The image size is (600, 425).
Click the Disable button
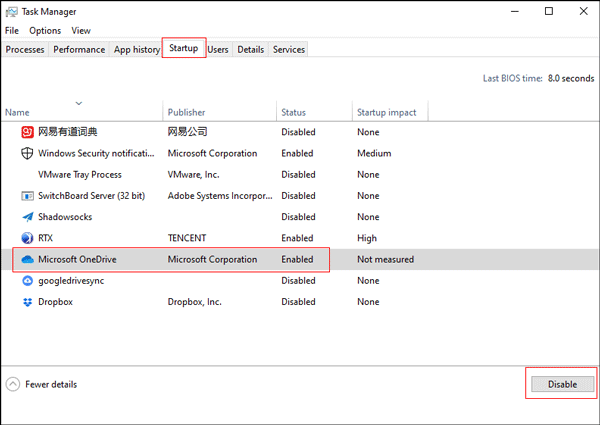tap(562, 384)
